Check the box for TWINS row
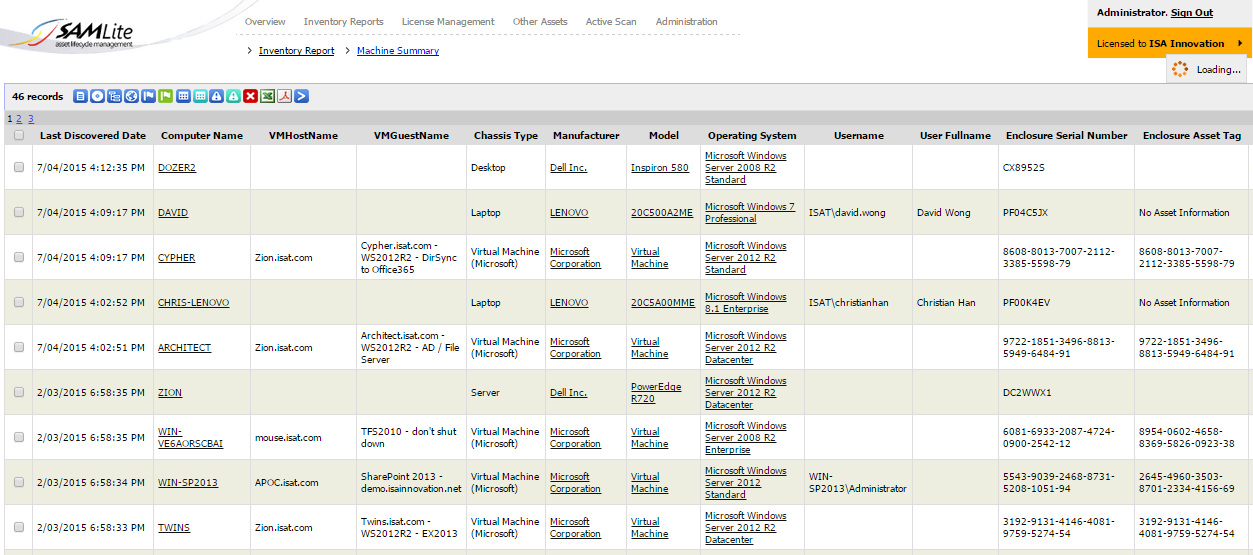 (19, 528)
